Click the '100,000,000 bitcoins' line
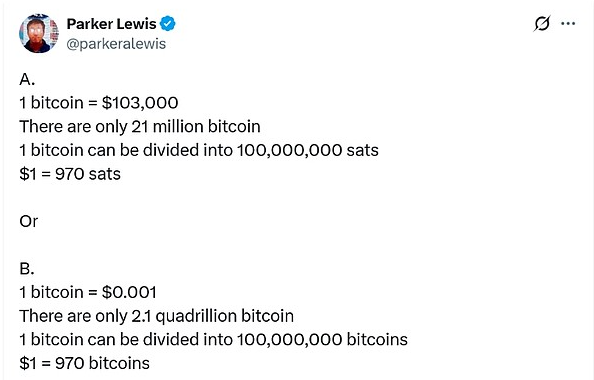 click(214, 339)
